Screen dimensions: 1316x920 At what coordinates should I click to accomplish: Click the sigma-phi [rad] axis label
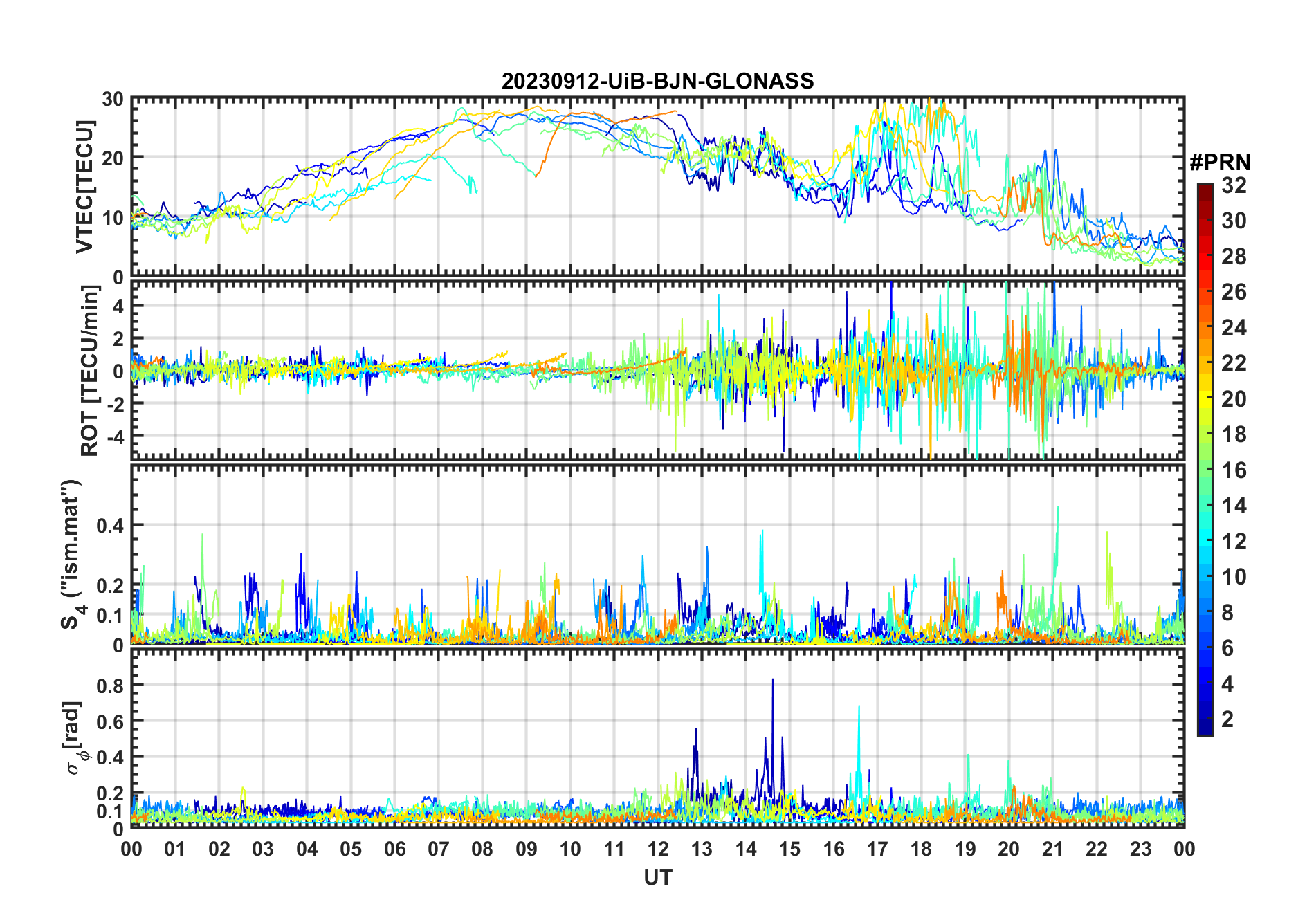tap(75, 737)
